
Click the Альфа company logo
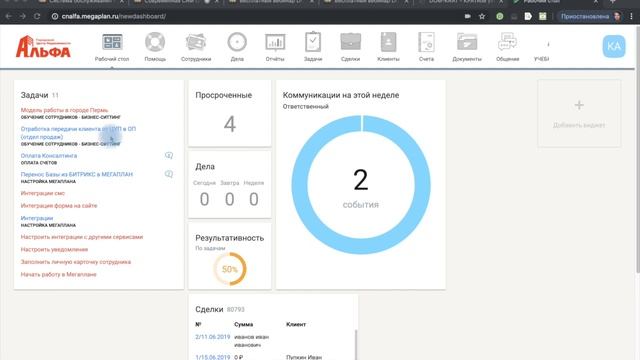(x=43, y=47)
